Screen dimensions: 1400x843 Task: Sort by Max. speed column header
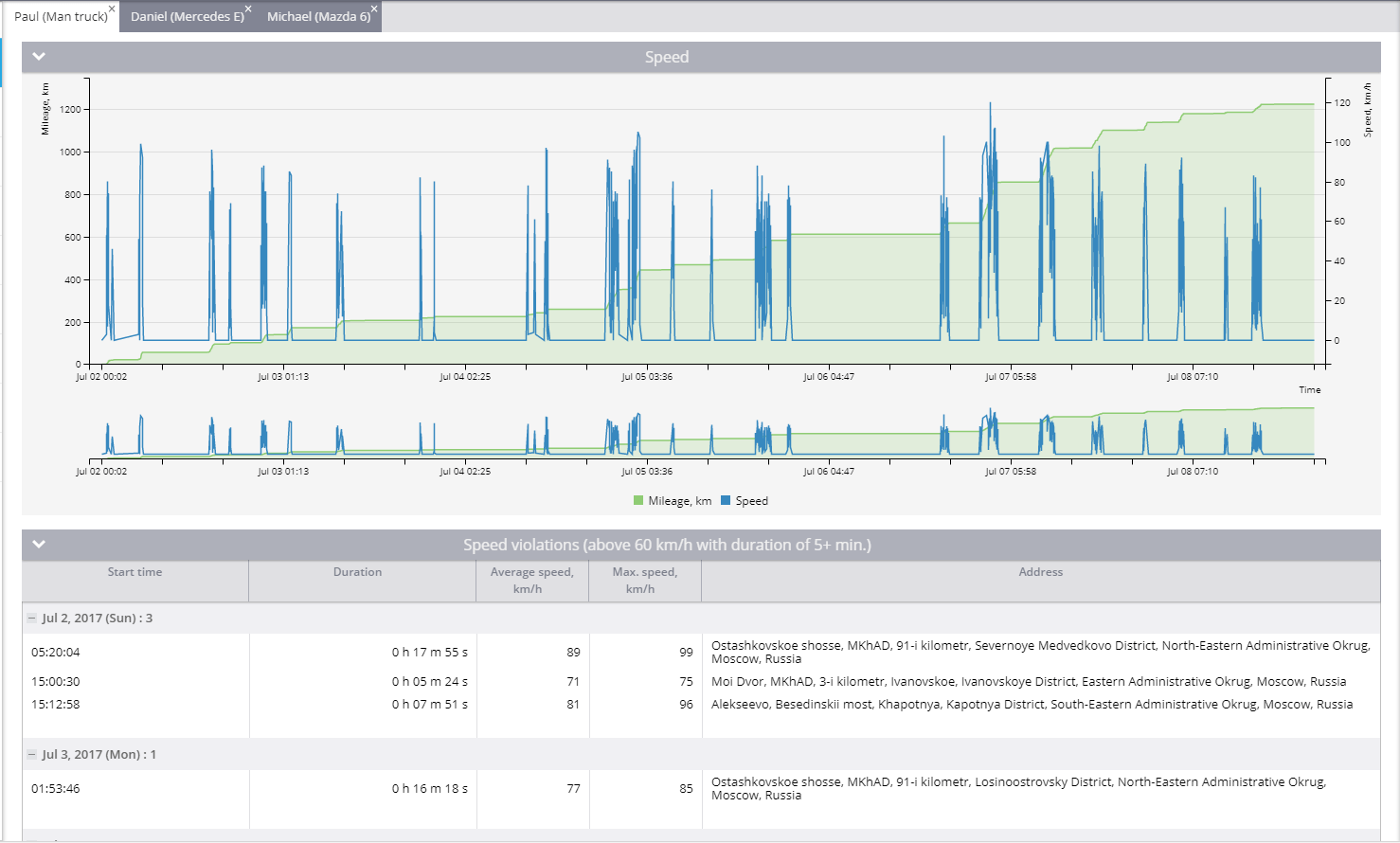point(644,580)
